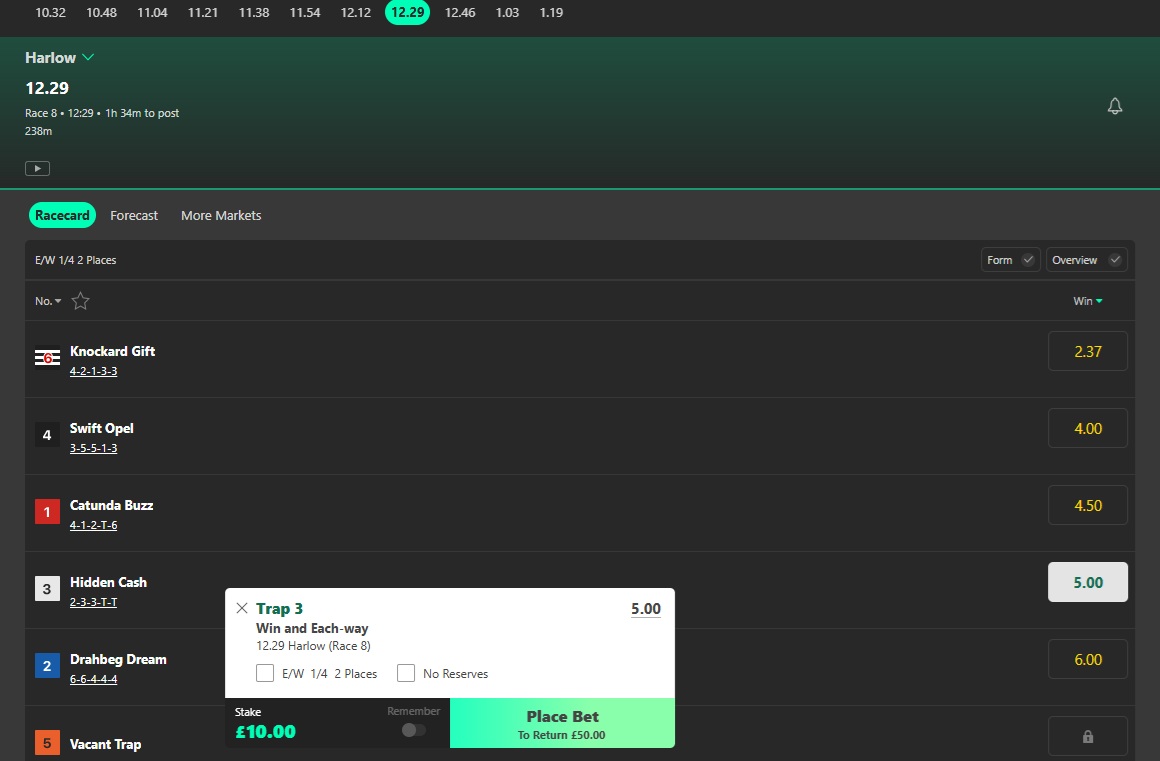
Task: Click the notifications bell icon
Action: click(x=1115, y=105)
